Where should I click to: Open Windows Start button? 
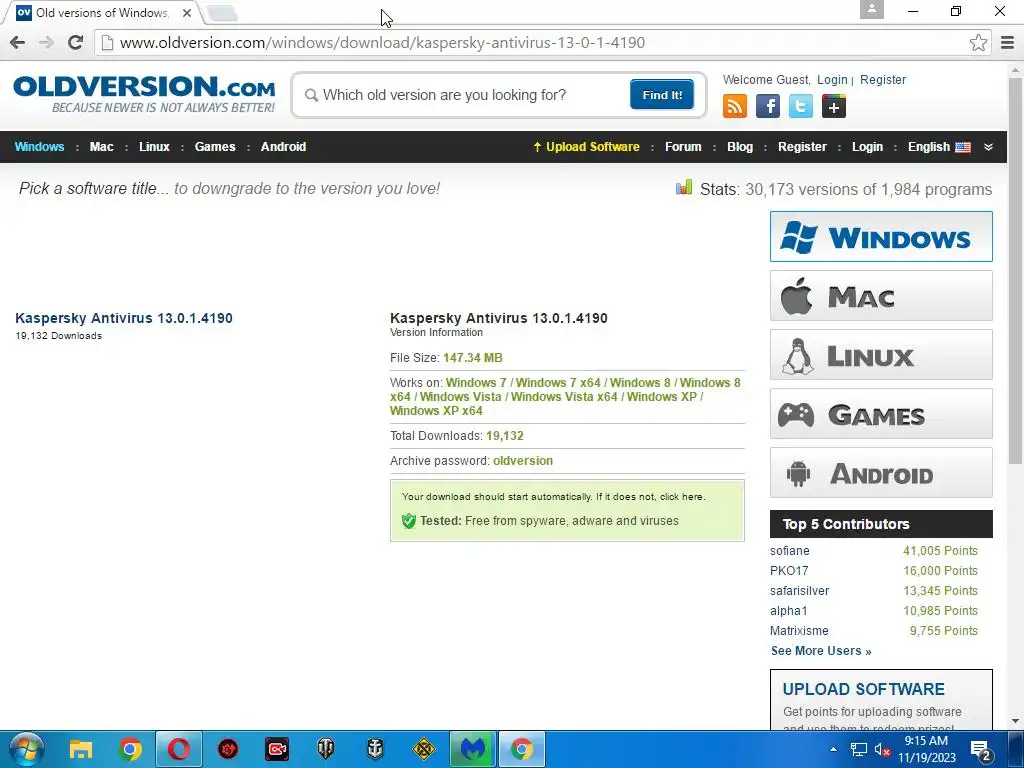coord(27,749)
